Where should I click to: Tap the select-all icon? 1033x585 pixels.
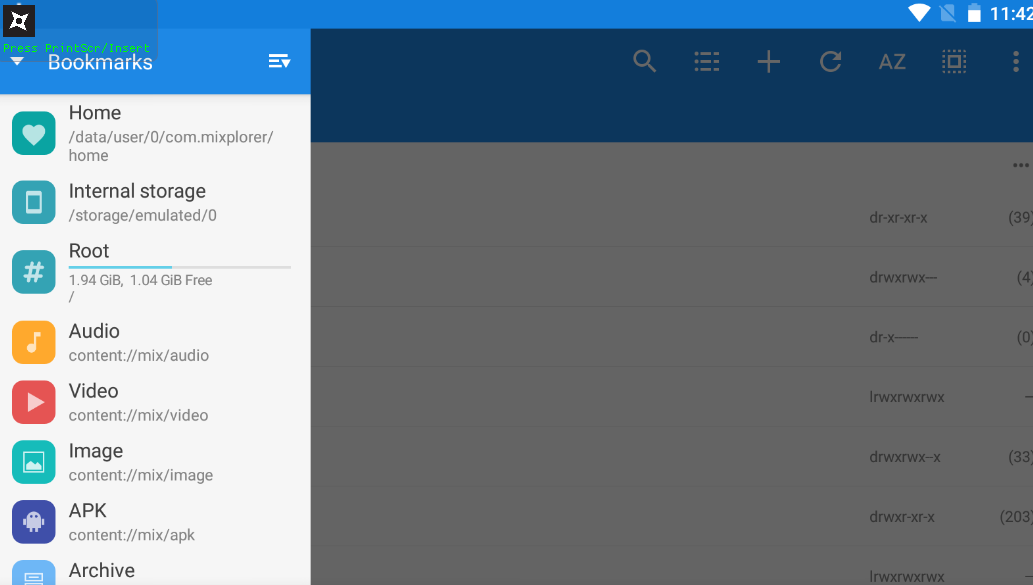tap(954, 62)
